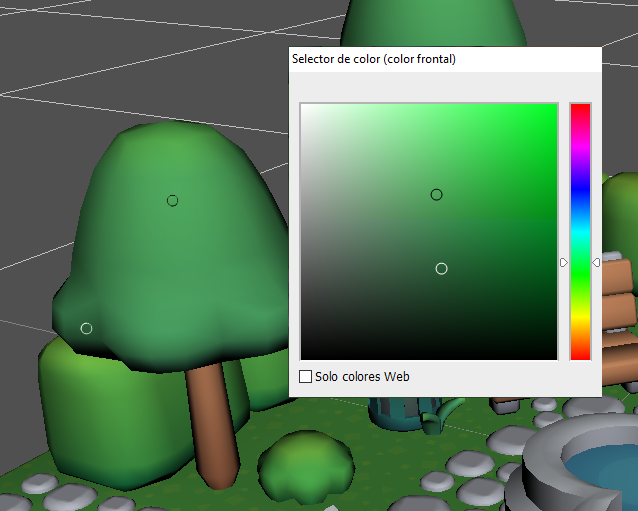
Task: Enable the Solo colores Web checkbox
Action: 306,377
